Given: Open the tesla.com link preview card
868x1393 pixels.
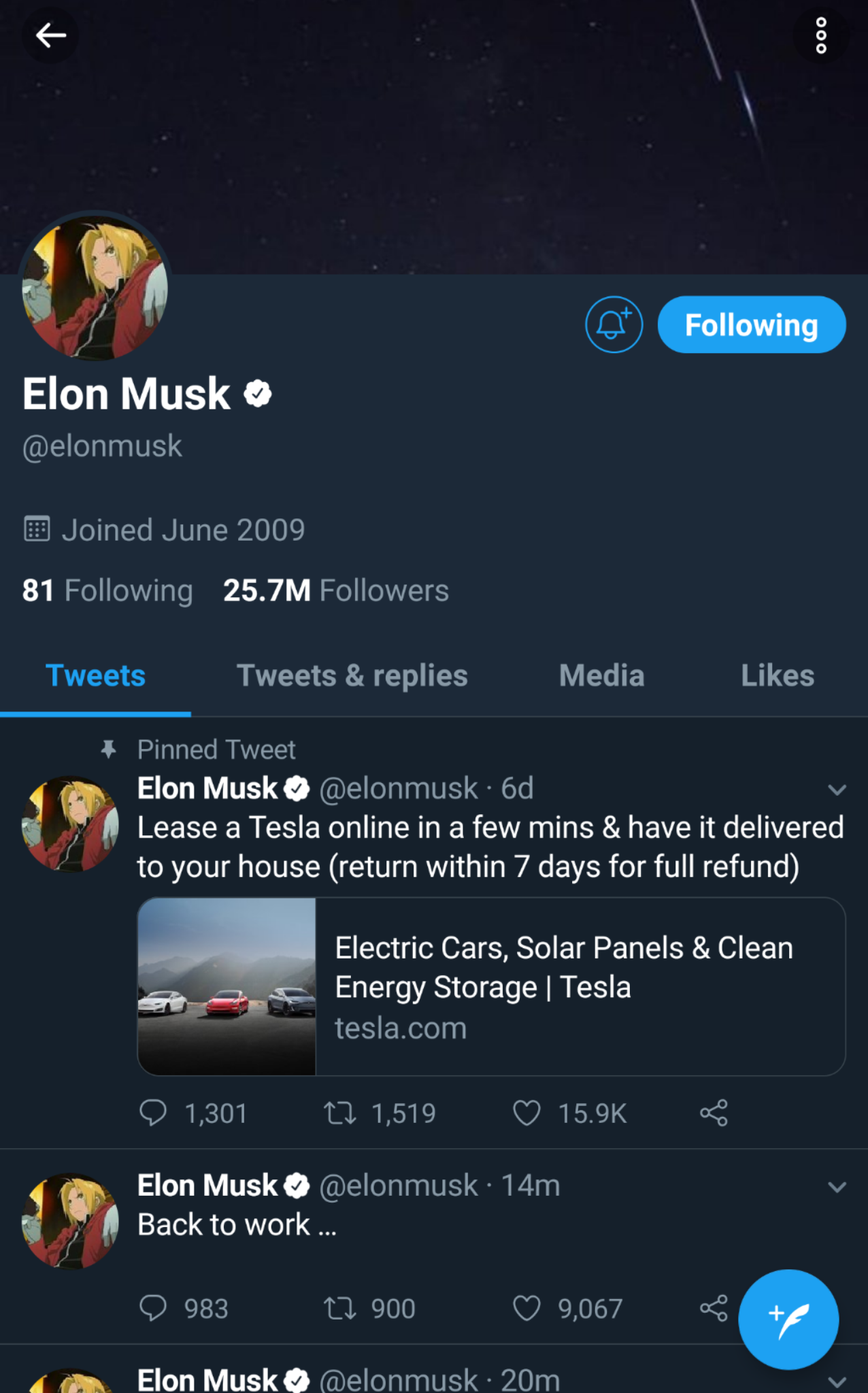Looking at the screenshot, I should pos(491,986).
